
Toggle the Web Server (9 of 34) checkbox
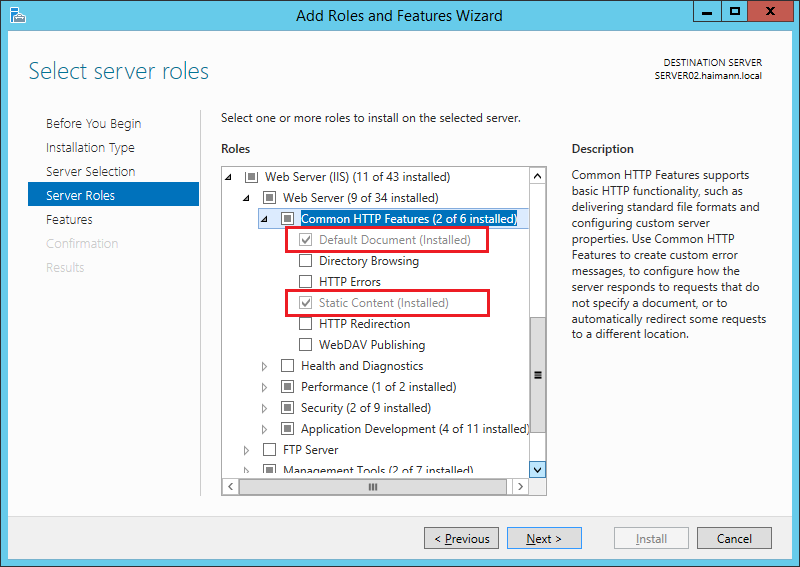tap(269, 198)
